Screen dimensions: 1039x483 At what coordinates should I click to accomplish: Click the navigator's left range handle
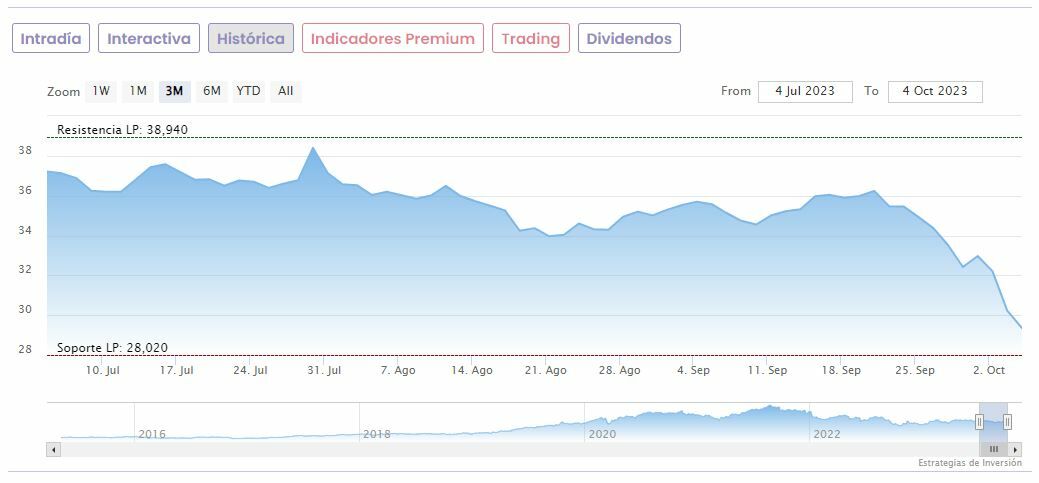coord(979,422)
